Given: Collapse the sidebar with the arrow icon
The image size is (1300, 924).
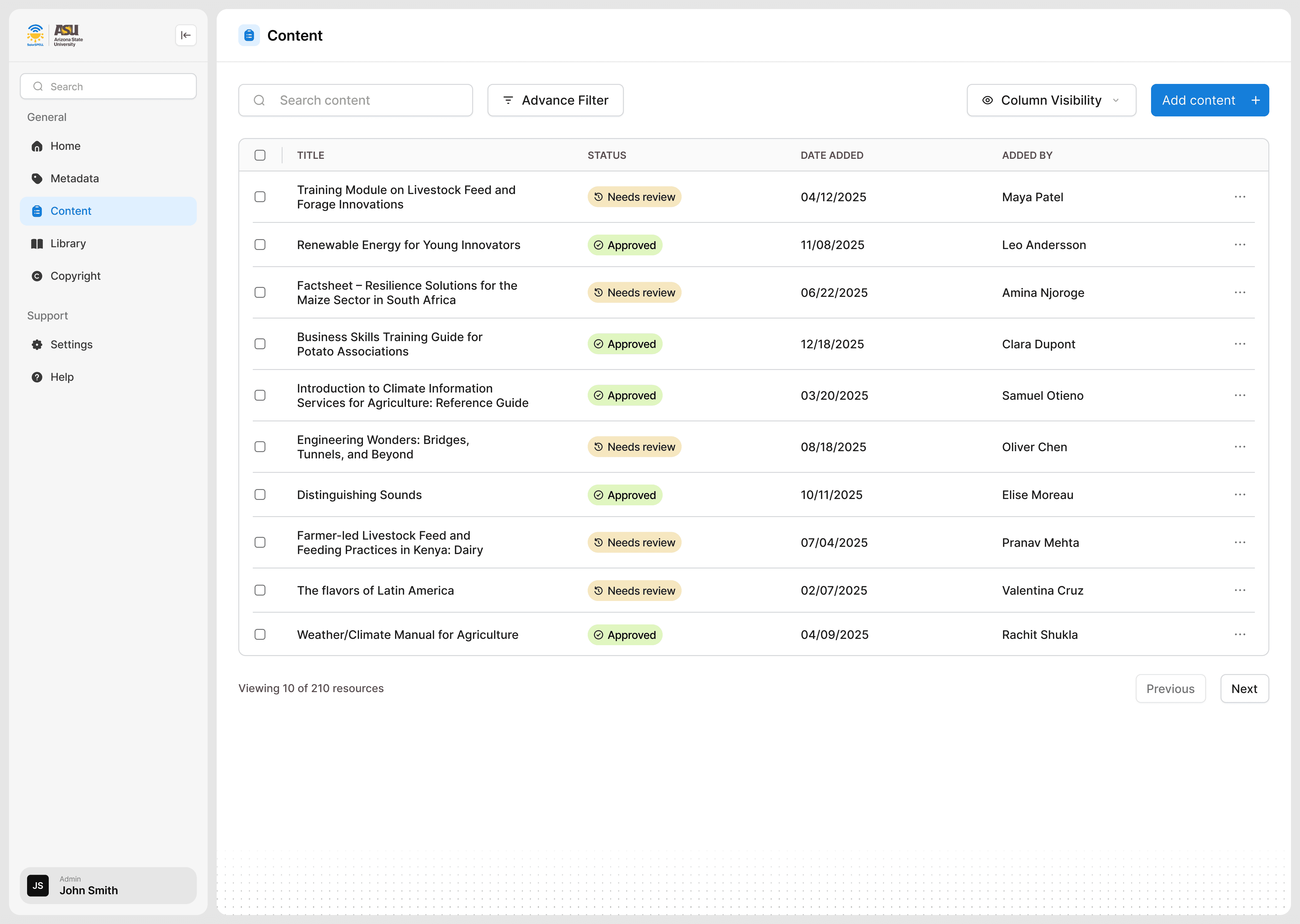Looking at the screenshot, I should tap(186, 35).
